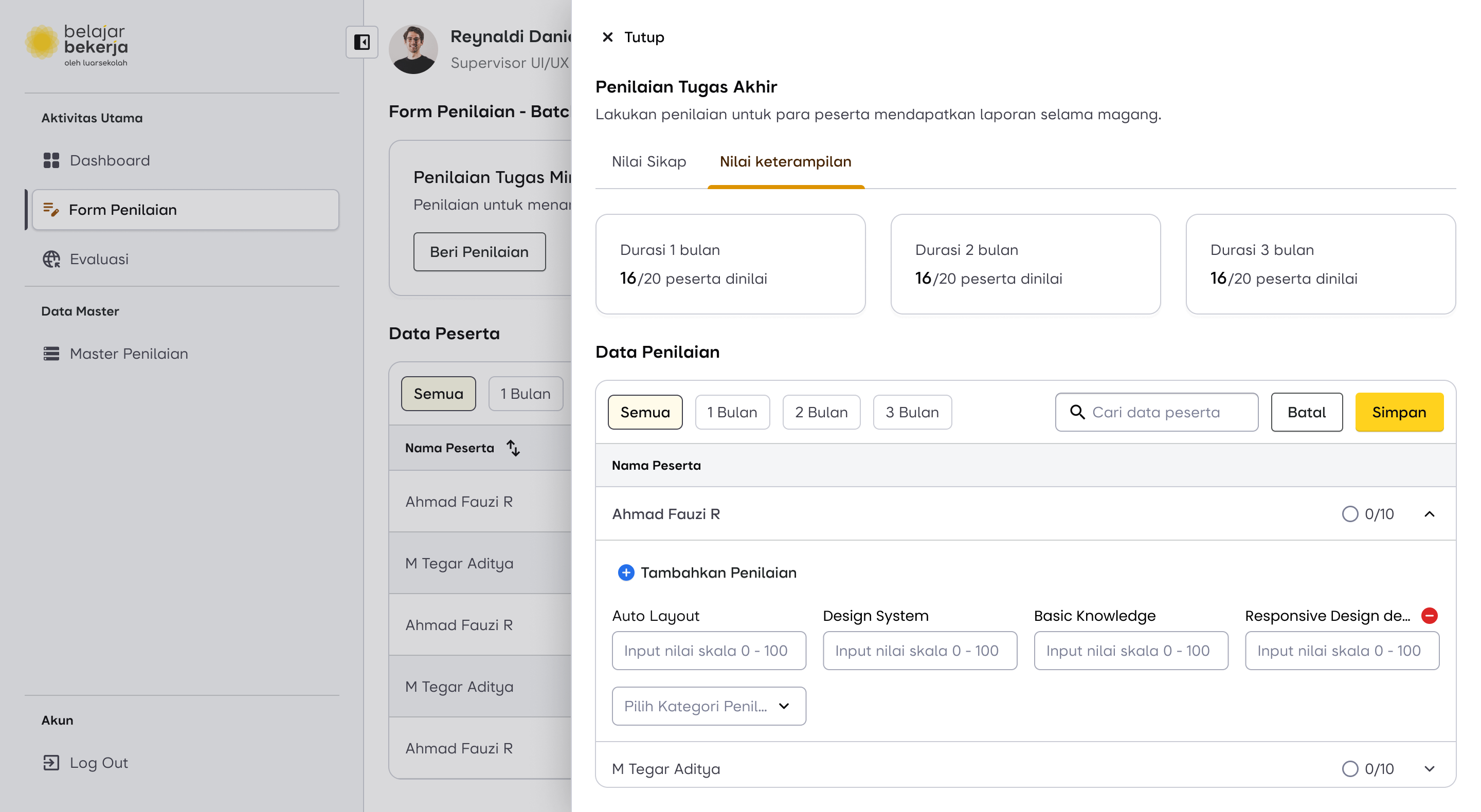Viewport: 1481px width, 812px height.
Task: Select the Nilai keterampilan tab
Action: click(785, 161)
